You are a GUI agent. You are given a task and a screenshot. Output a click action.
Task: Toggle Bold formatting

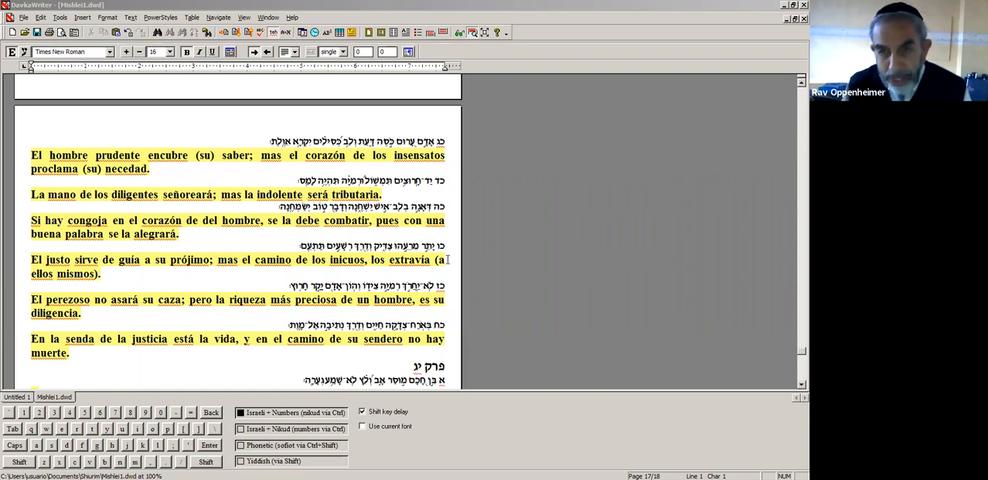187,52
